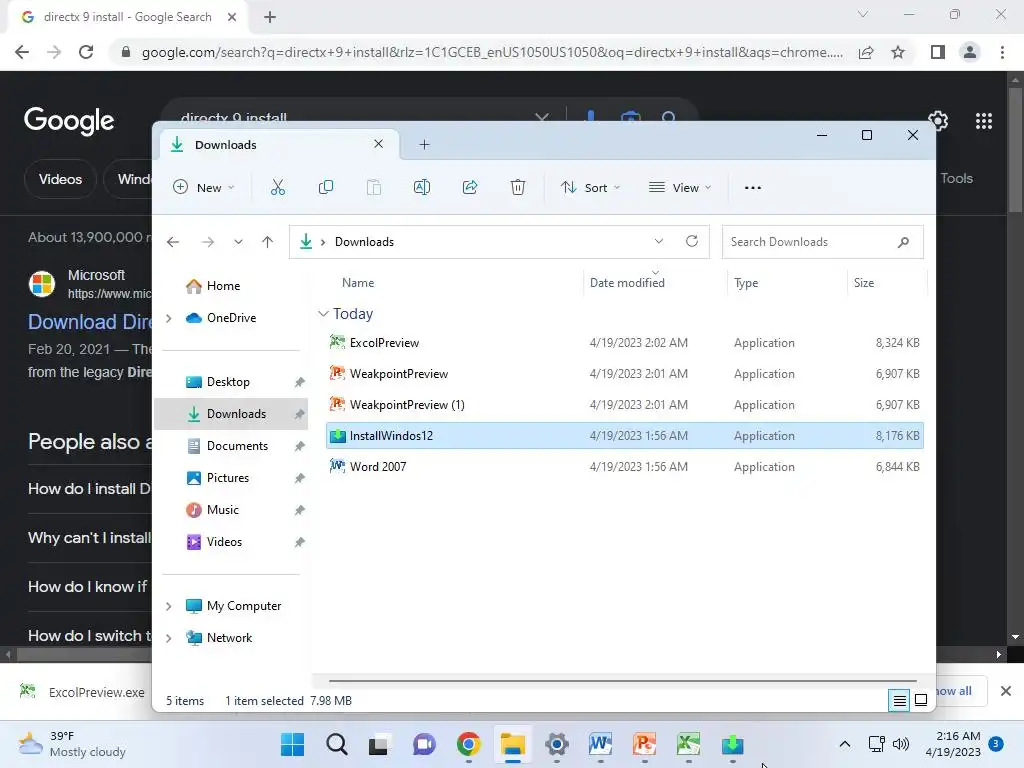1024x768 pixels.
Task: Click the Cut scissors icon in Explorer toolbar
Action: 278,187
